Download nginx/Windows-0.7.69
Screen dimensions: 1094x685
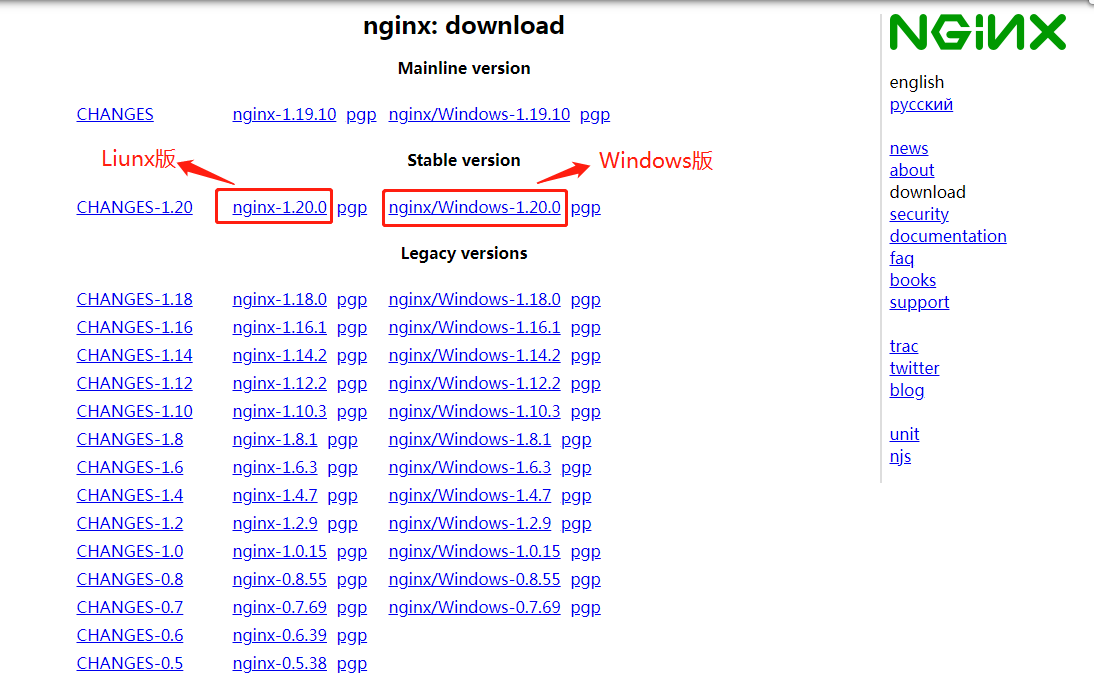(x=474, y=607)
